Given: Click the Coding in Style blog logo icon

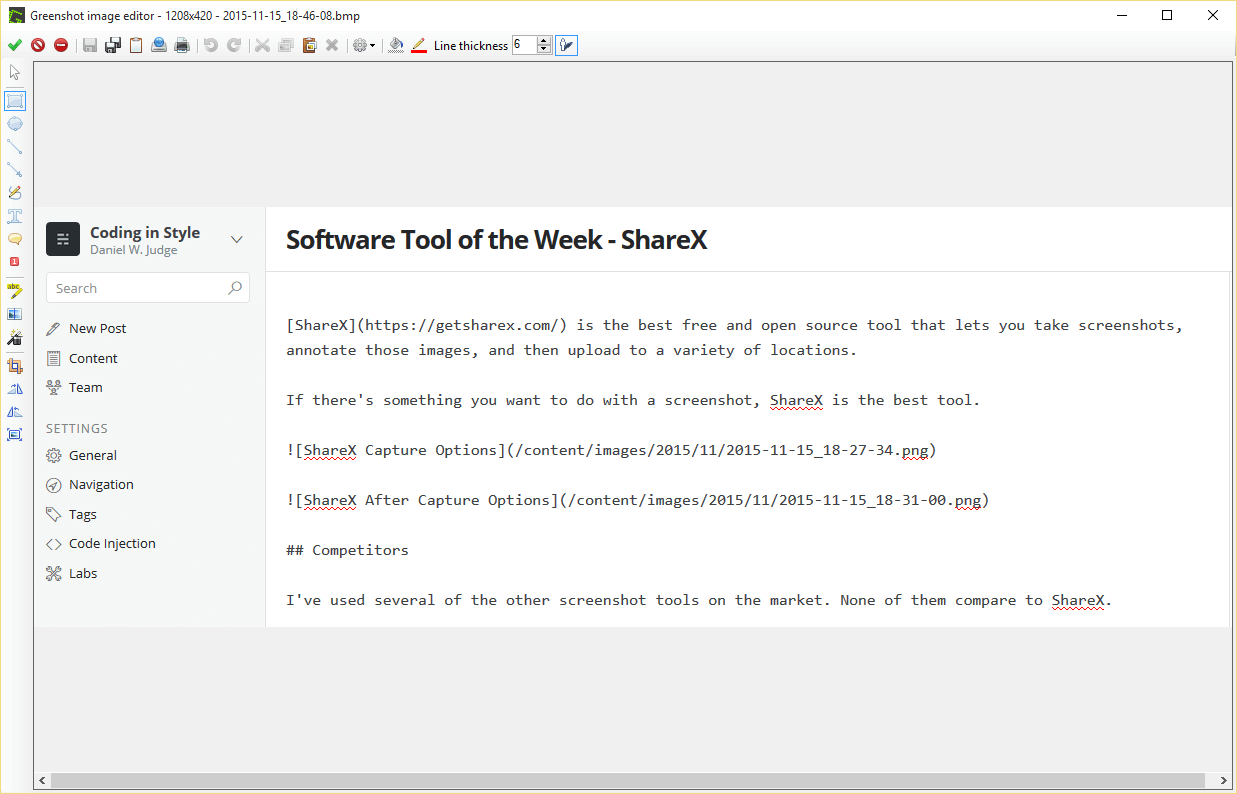Looking at the screenshot, I should 63,239.
